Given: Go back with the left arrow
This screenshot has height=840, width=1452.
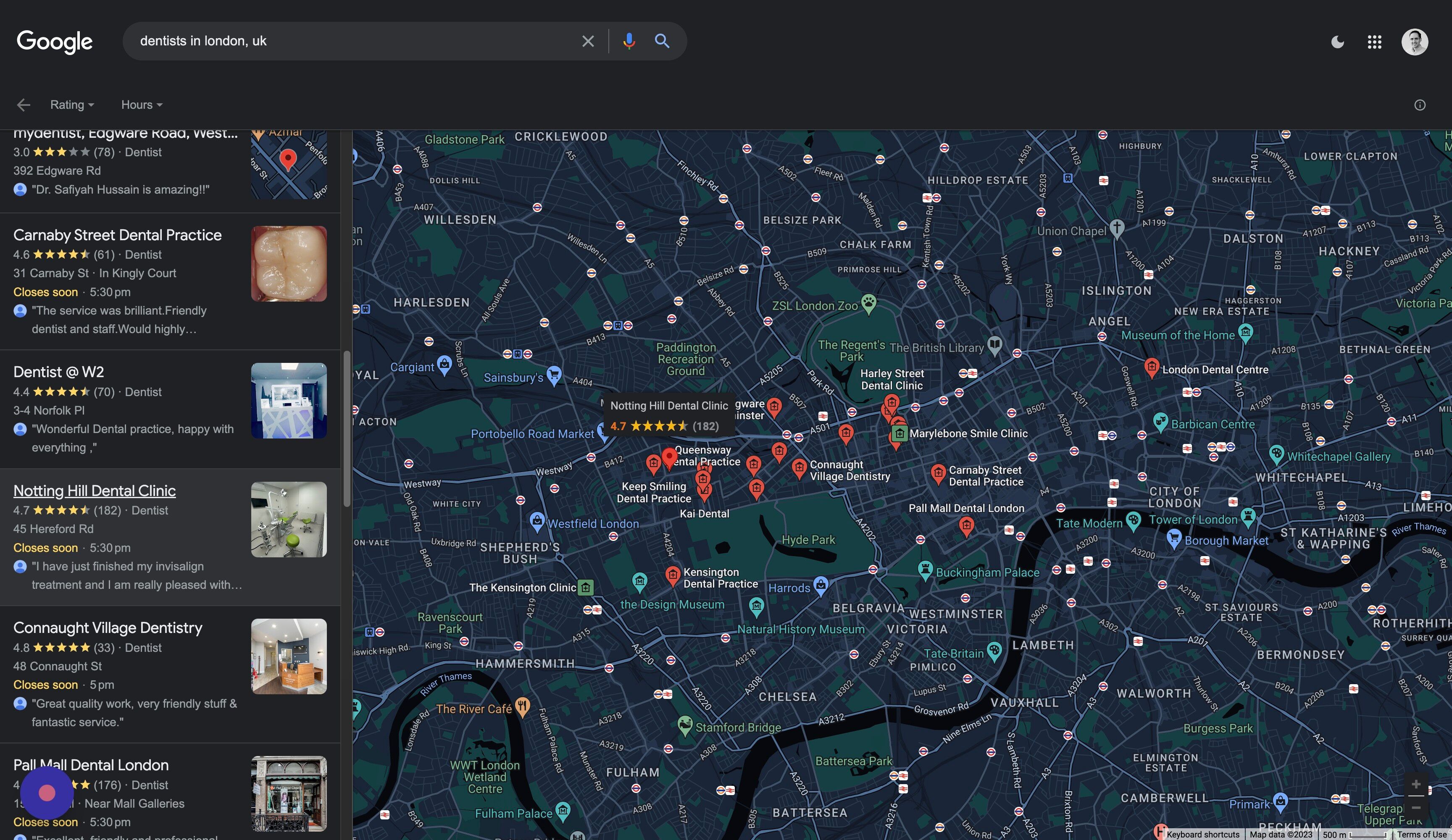Looking at the screenshot, I should [24, 104].
